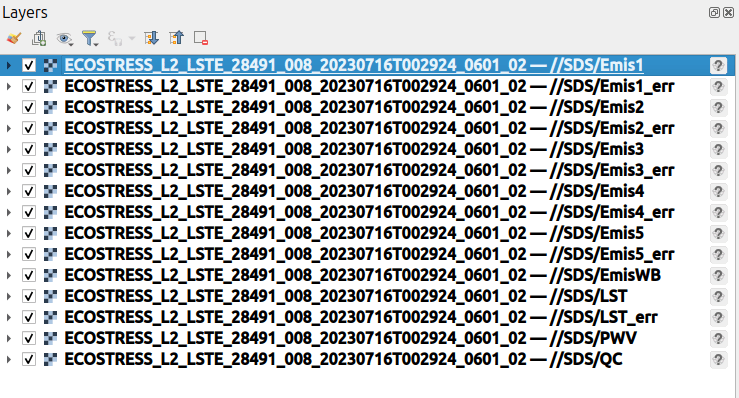Select the layer ending in //SDS/Emis4
Viewport: 739px width, 398px height.
click(x=354, y=191)
